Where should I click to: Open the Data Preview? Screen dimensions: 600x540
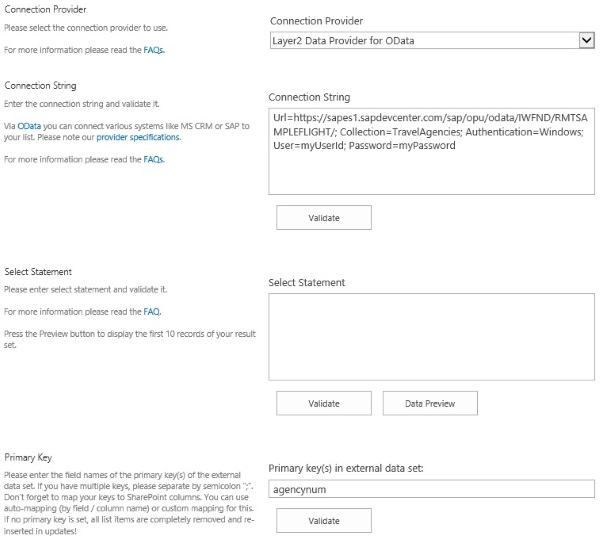[x=430, y=403]
